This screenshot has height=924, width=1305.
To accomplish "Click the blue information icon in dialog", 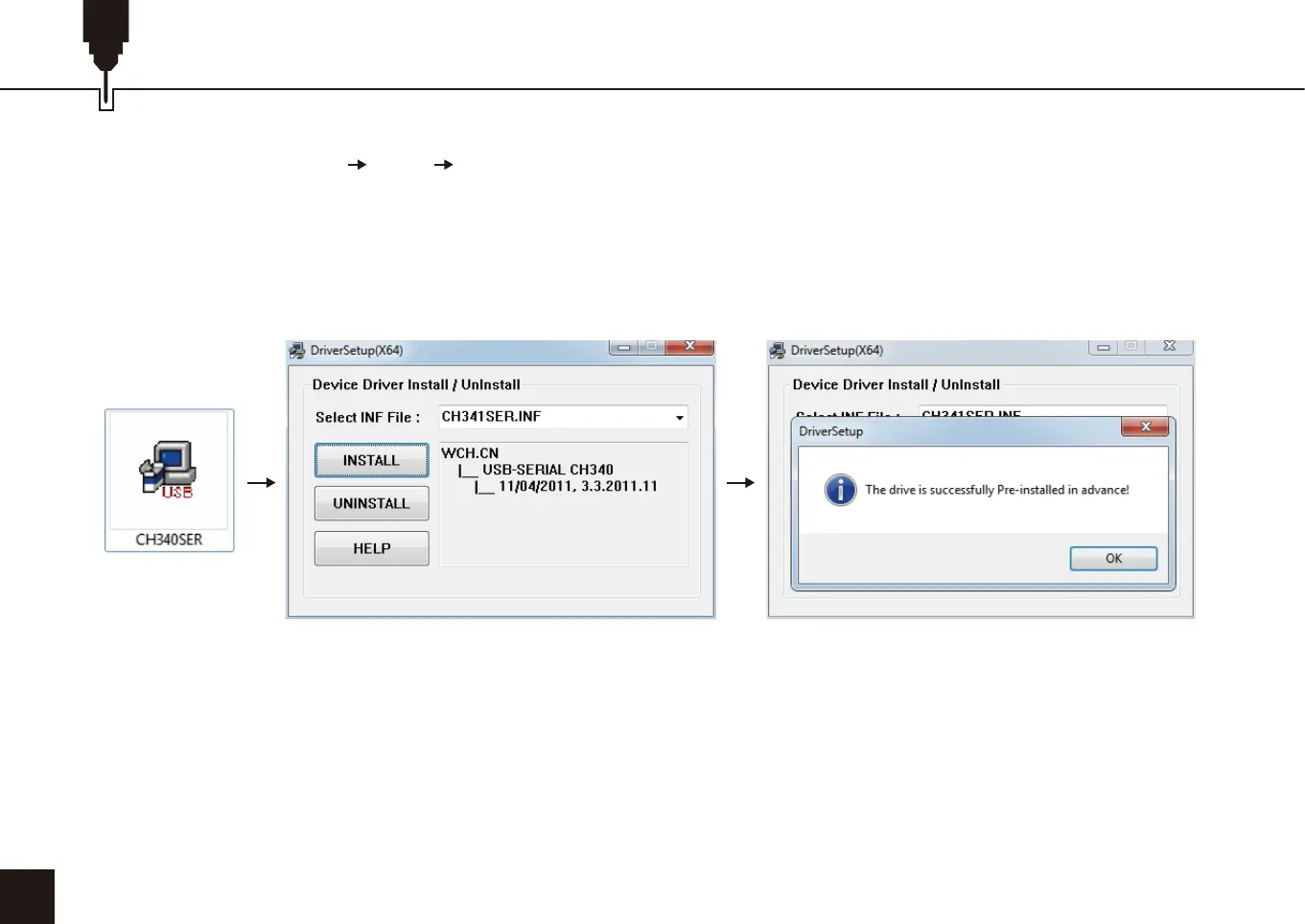I will pos(840,490).
